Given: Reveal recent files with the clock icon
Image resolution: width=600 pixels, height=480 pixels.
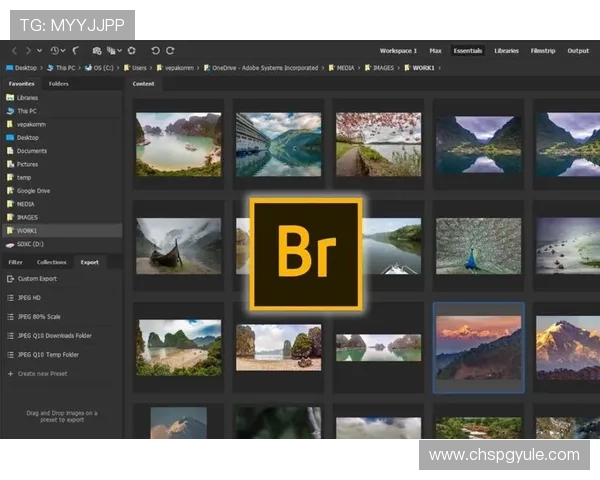Looking at the screenshot, I should (x=55, y=51).
